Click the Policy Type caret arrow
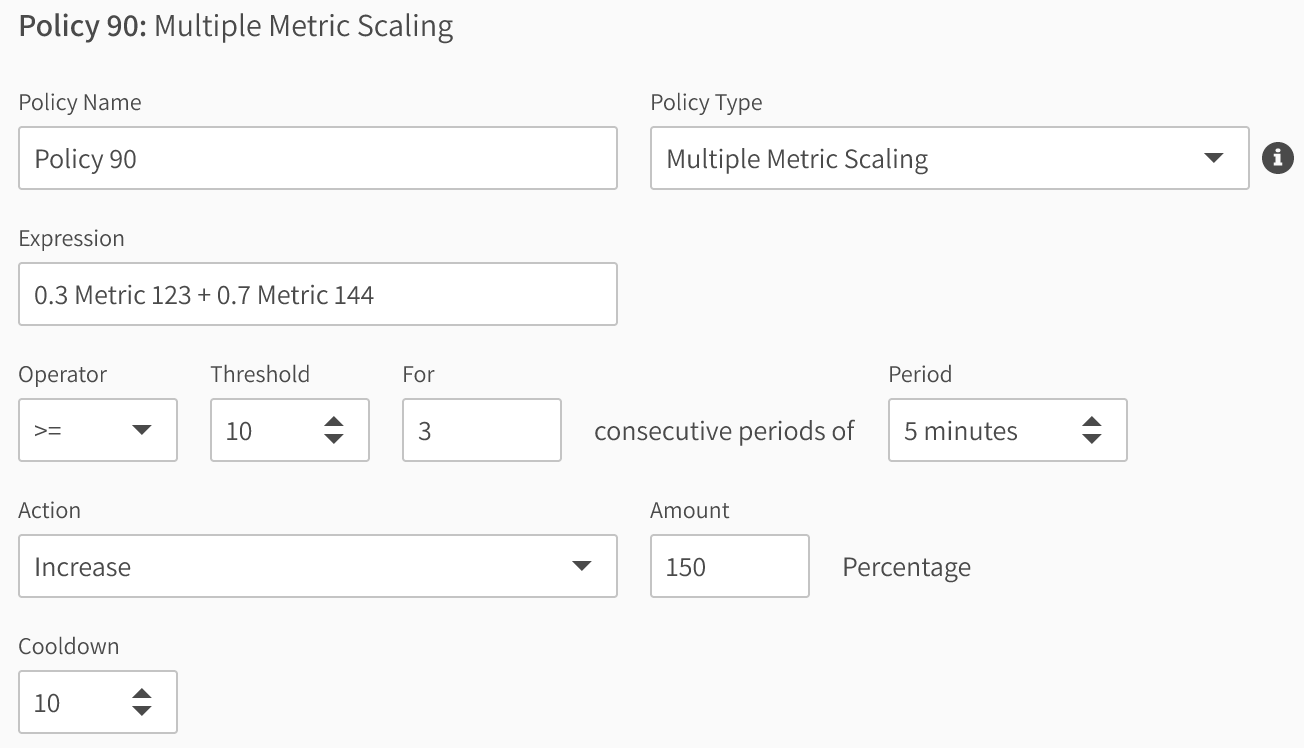The image size is (1304, 748). coord(1213,158)
